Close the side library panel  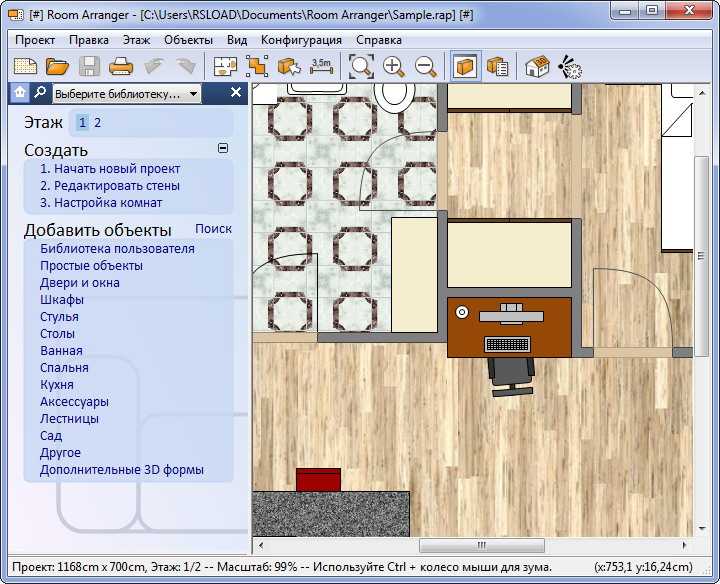coord(236,93)
